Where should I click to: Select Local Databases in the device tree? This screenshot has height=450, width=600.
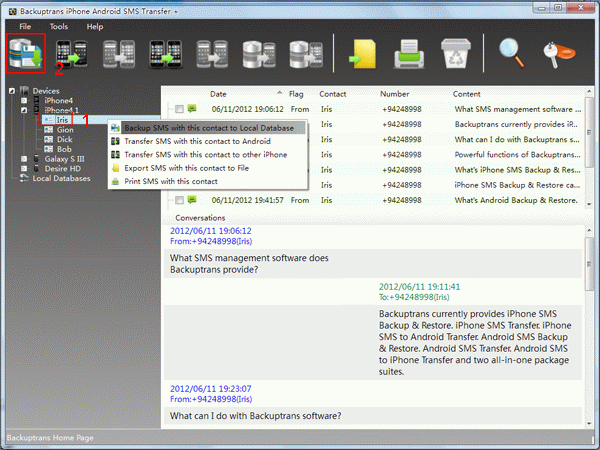pos(60,179)
